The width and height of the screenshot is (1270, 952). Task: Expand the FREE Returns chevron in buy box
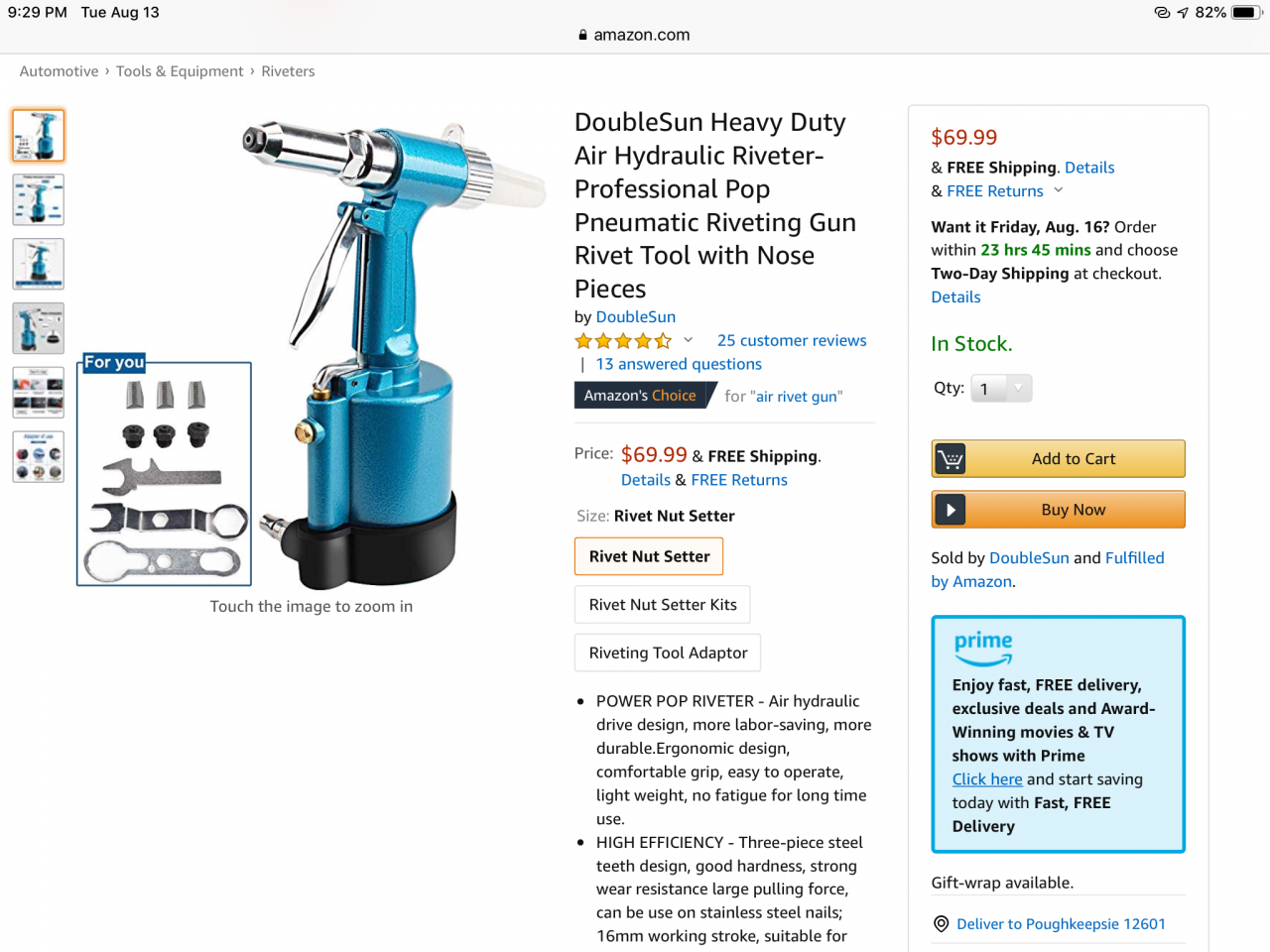(1059, 190)
